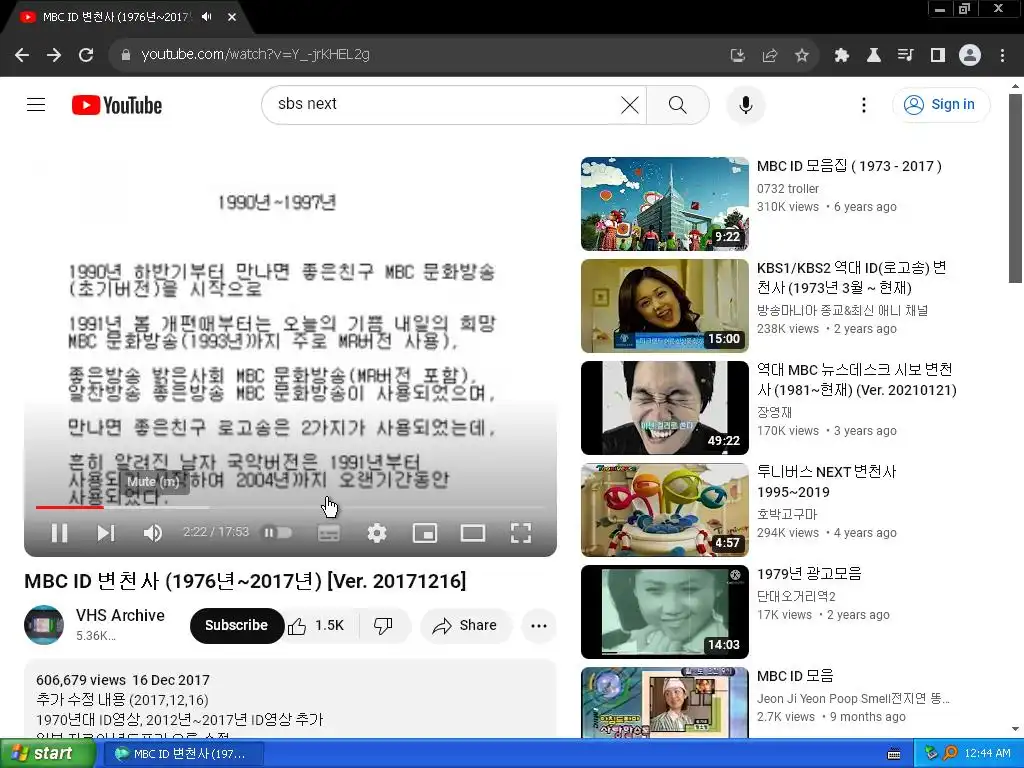Open browser profile avatar

click(x=970, y=56)
